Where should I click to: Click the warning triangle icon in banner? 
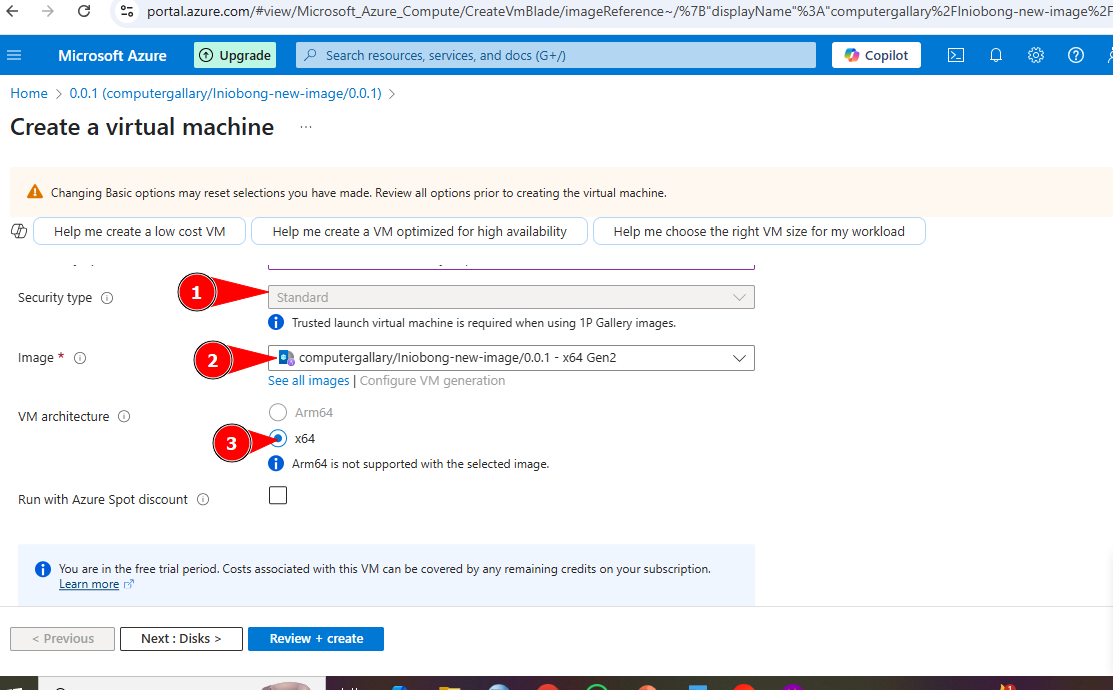[34, 192]
